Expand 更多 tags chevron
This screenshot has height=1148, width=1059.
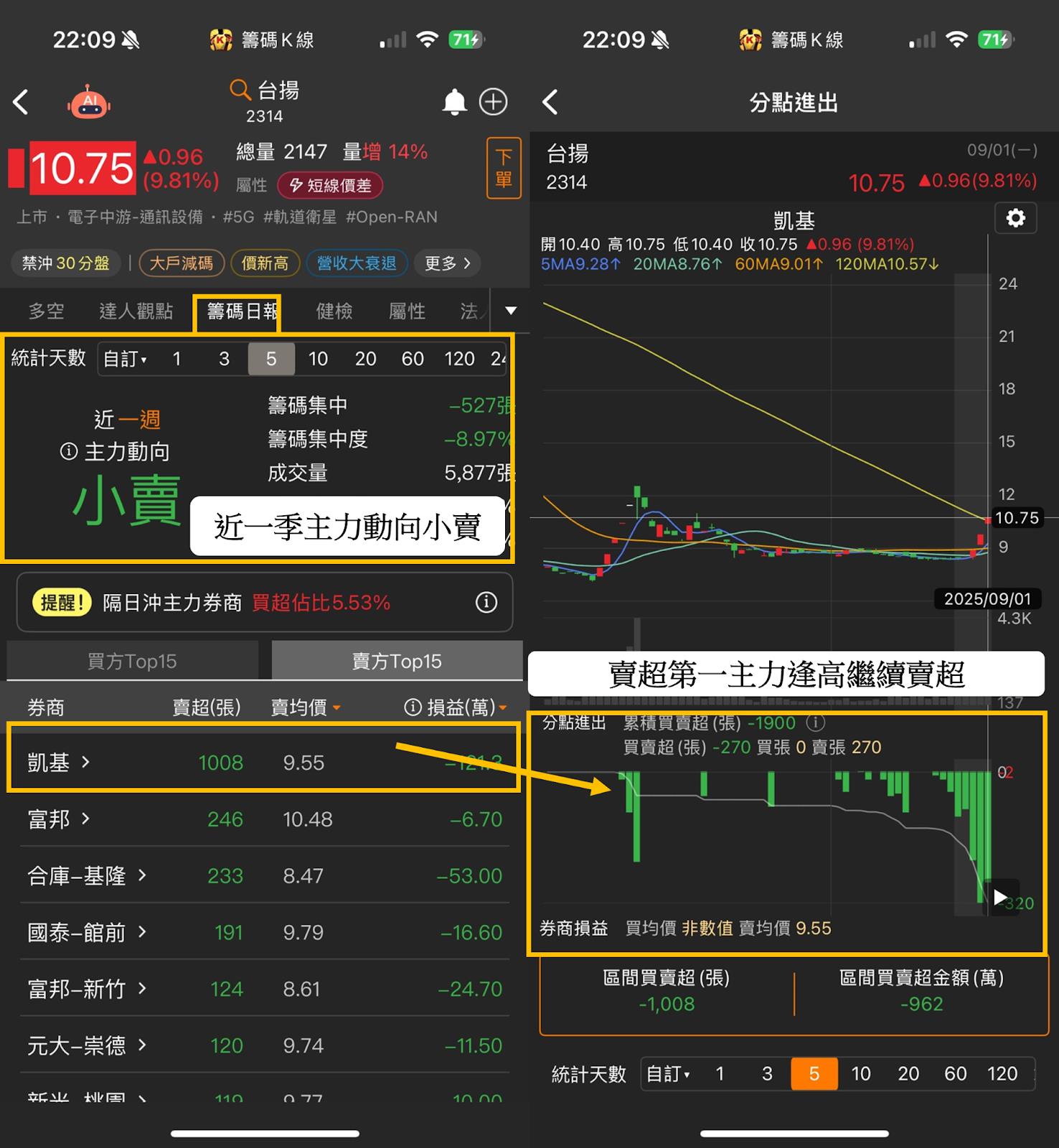pyautogui.click(x=447, y=263)
